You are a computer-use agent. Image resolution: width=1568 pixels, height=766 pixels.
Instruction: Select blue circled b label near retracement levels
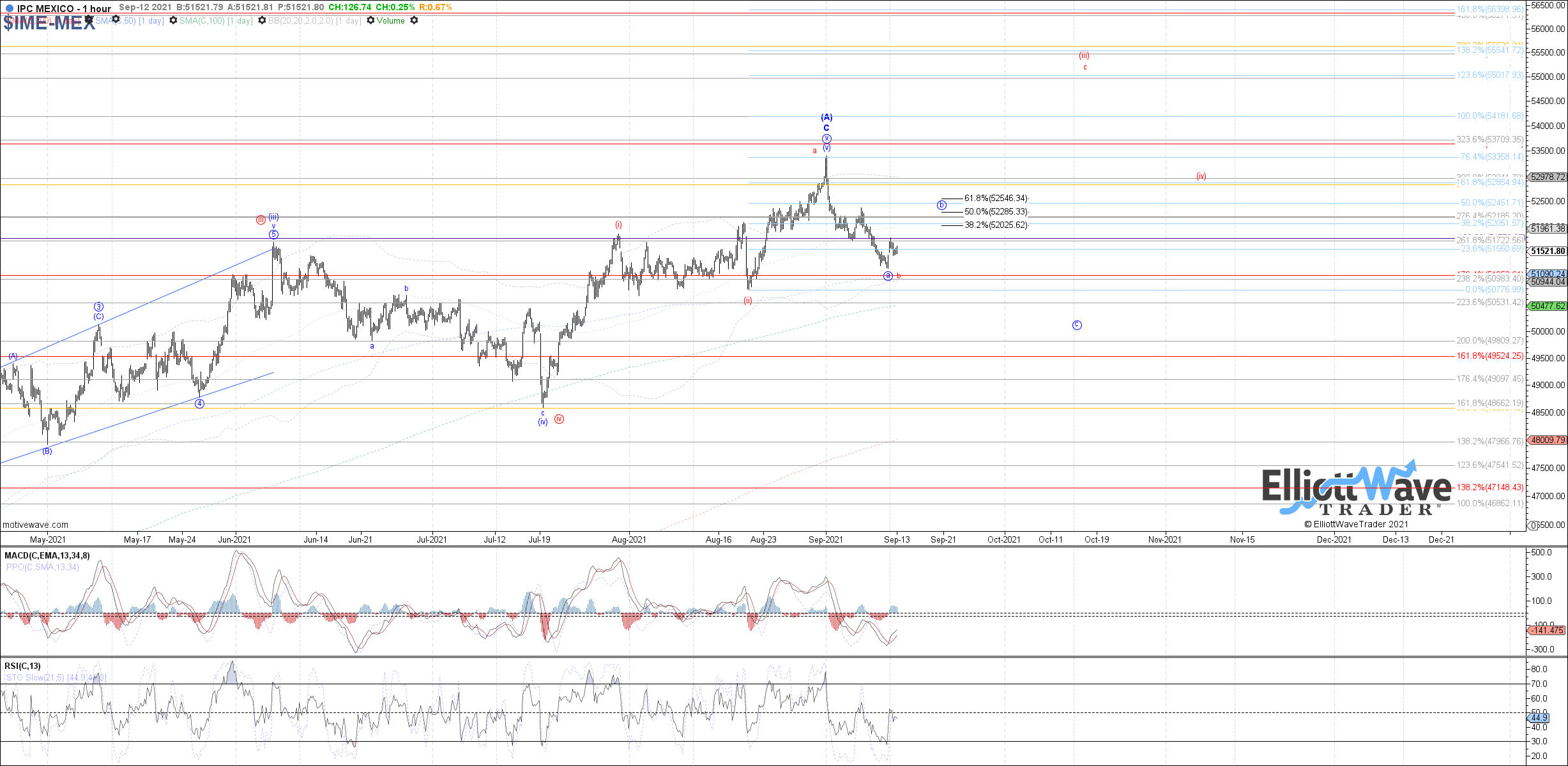point(941,205)
